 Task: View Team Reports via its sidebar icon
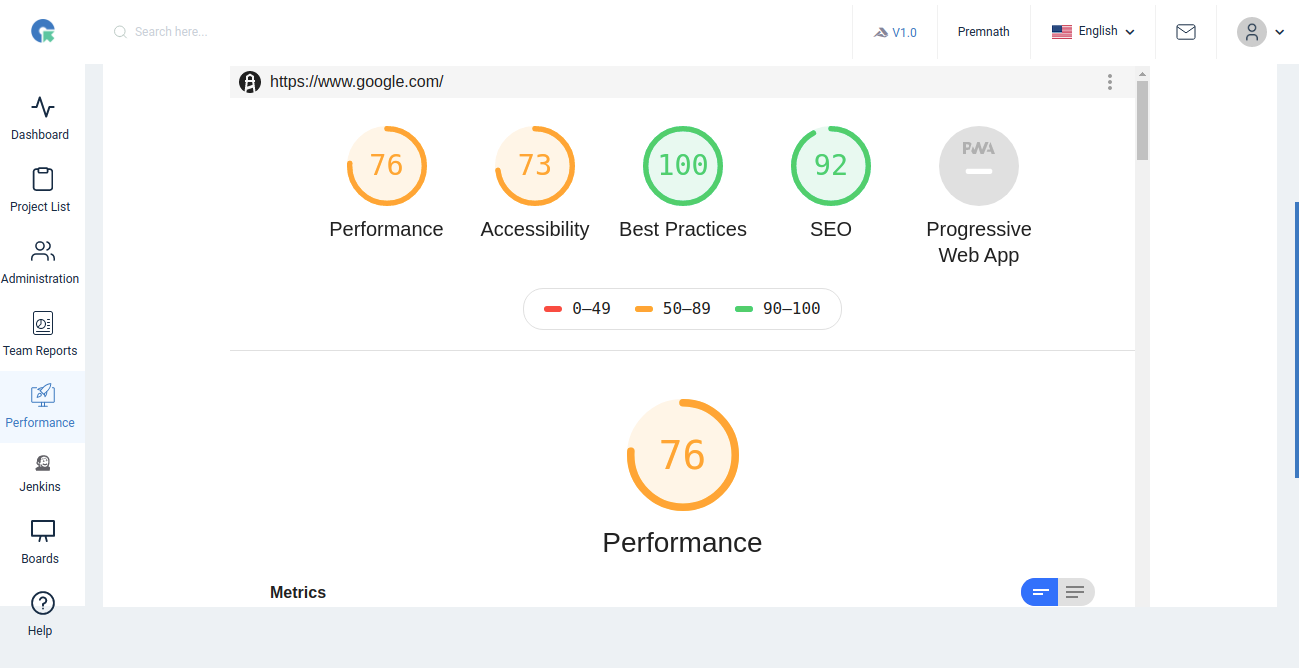click(40, 330)
